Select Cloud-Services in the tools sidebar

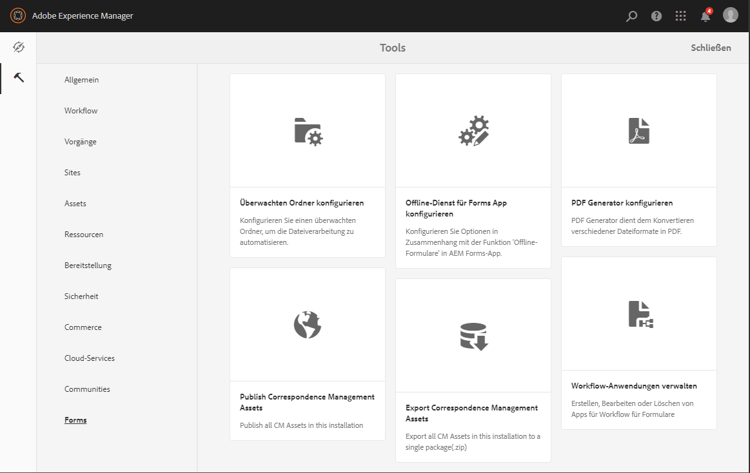click(x=89, y=358)
